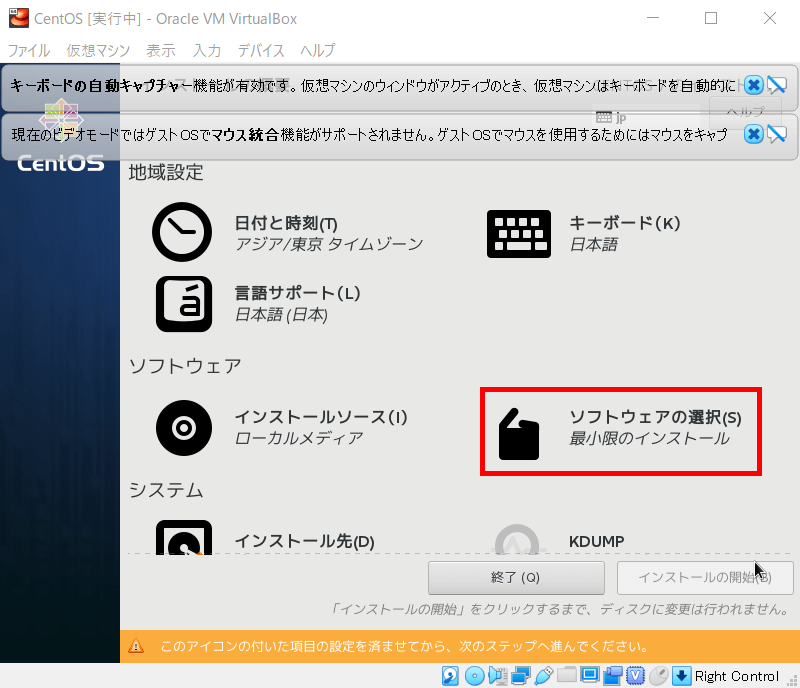
Task: Click the 日本語 (日本) status text
Action: point(281,315)
